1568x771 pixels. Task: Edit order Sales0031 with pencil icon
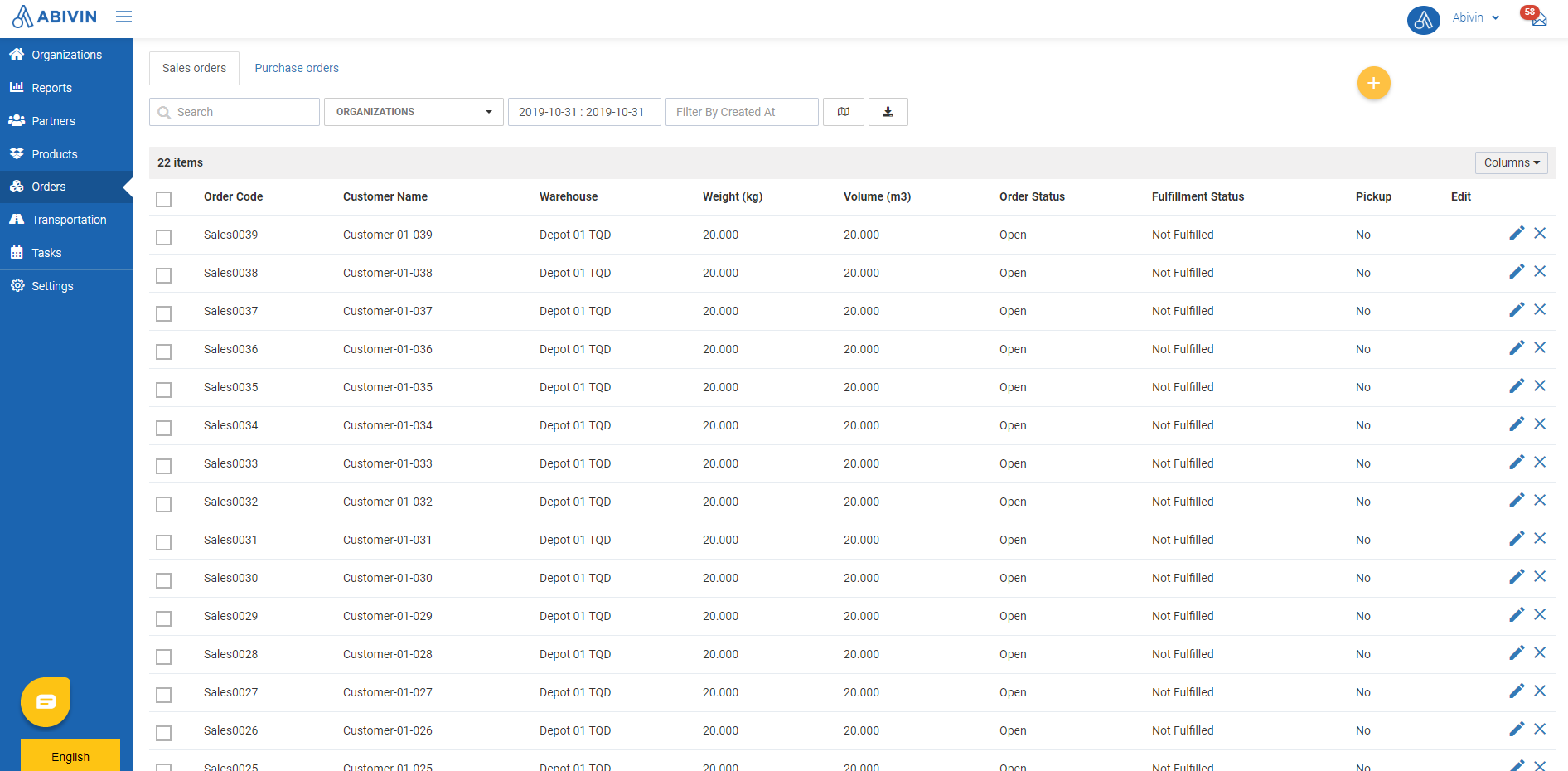click(1517, 539)
